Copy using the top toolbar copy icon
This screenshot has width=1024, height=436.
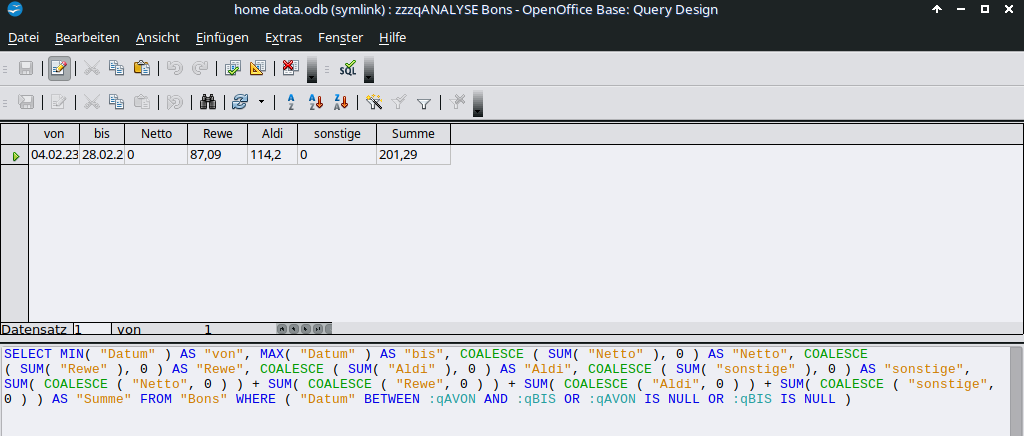(116, 69)
